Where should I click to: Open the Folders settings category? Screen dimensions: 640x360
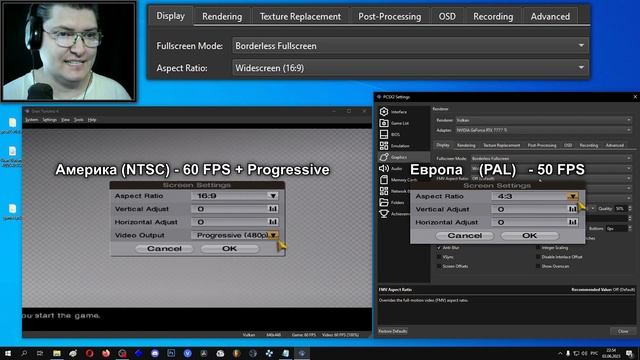coord(394,202)
